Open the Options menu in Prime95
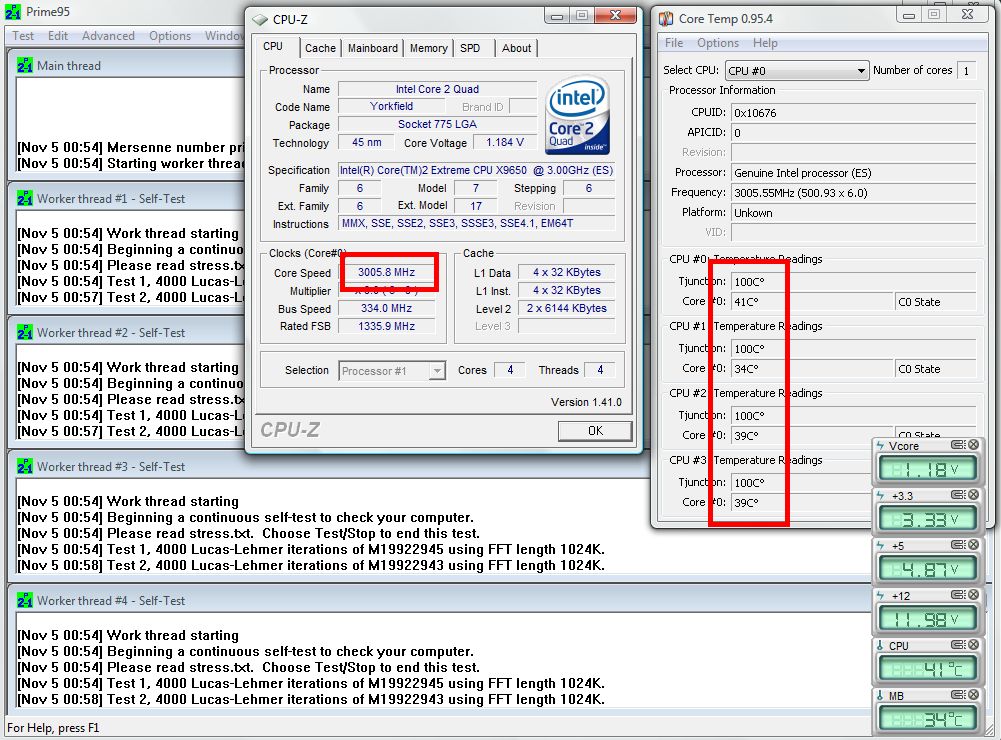The height and width of the screenshot is (740, 1001). 170,36
